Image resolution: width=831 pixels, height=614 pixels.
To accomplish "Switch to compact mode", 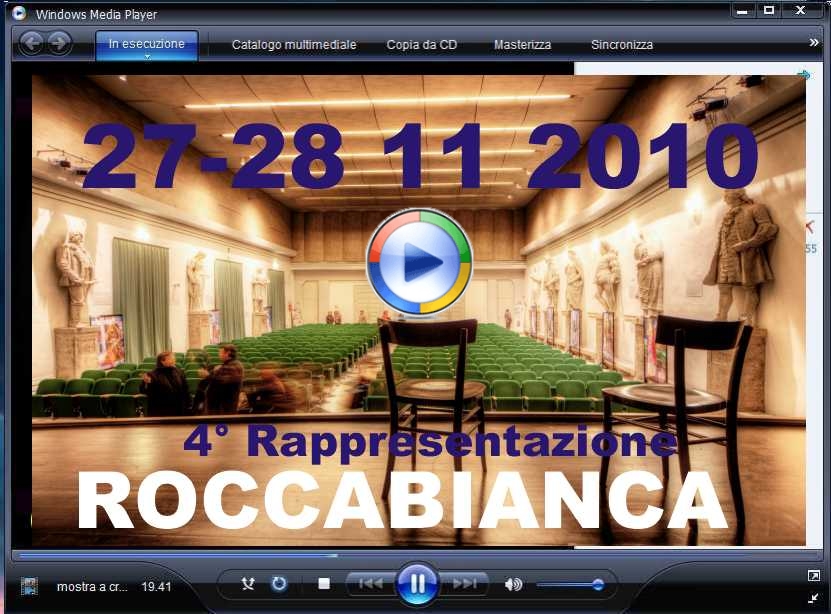I will point(813,597).
